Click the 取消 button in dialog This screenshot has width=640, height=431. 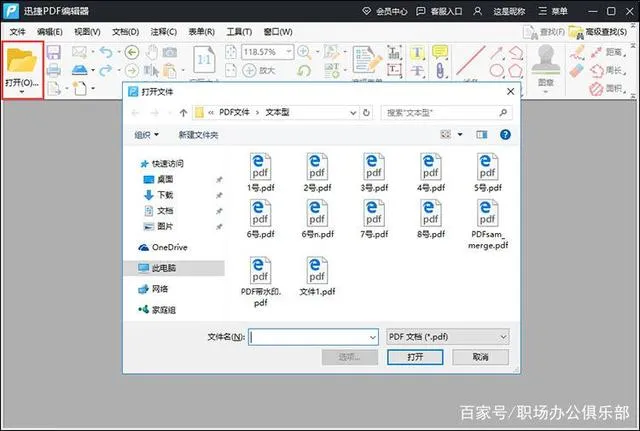[x=480, y=357]
